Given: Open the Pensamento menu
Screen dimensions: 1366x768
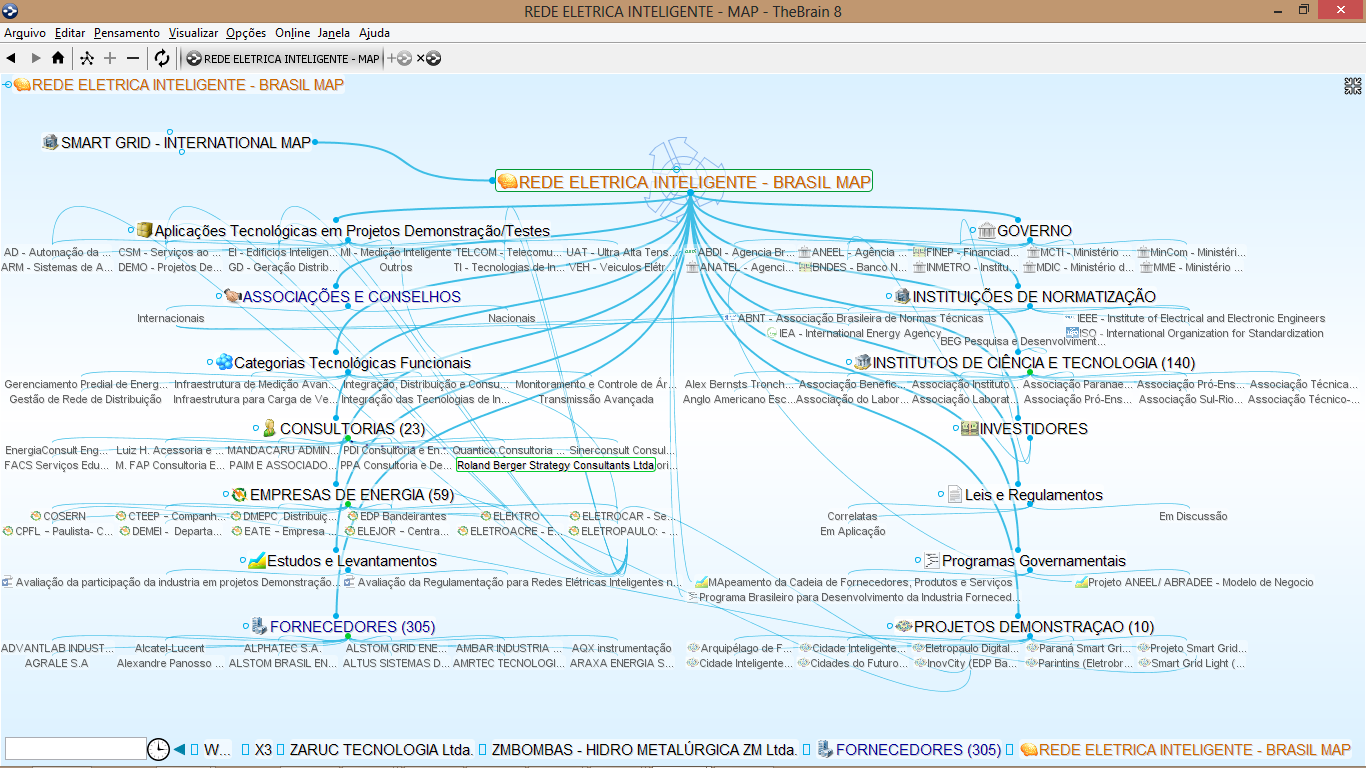Looking at the screenshot, I should coord(127,33).
